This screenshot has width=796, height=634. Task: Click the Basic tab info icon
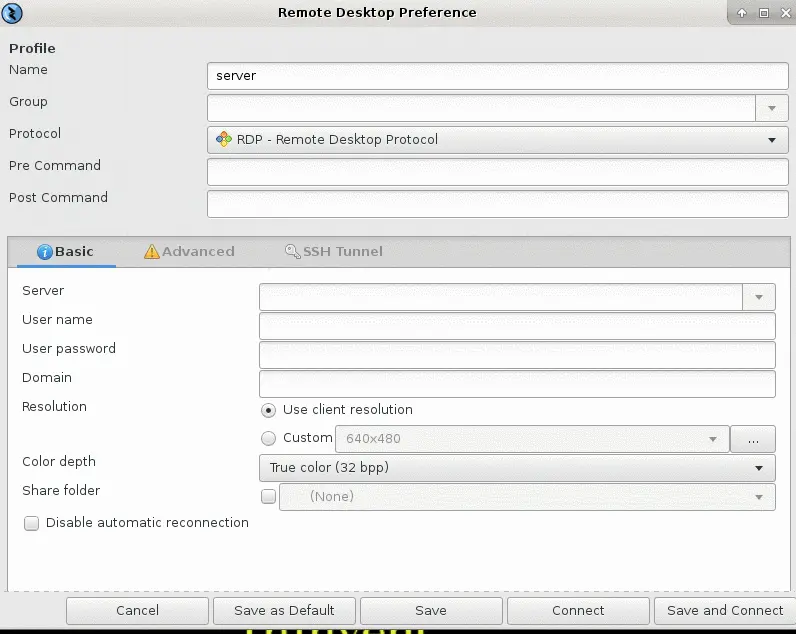coord(45,252)
